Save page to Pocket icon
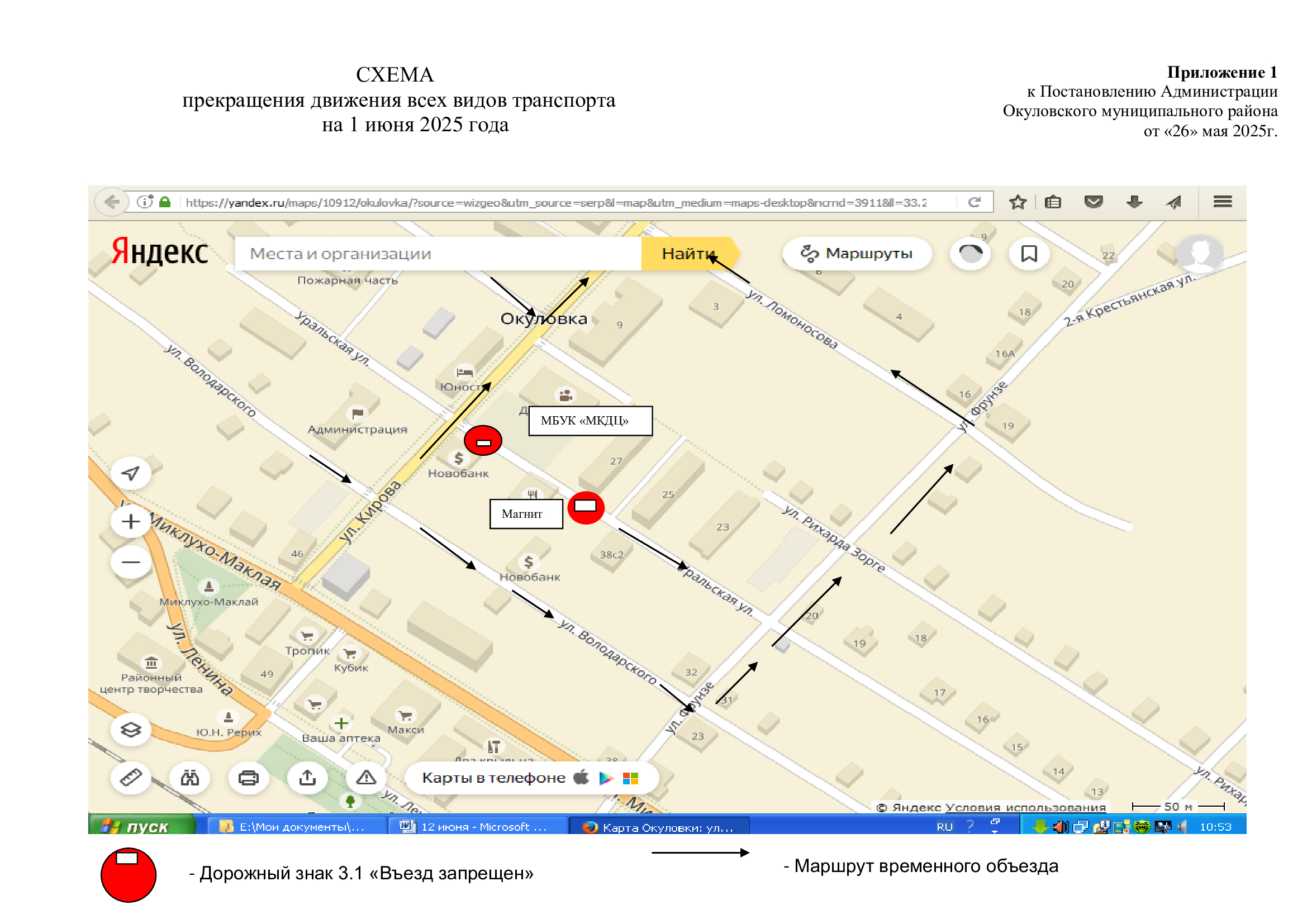This screenshot has width=1307, height=924. 1094,202
